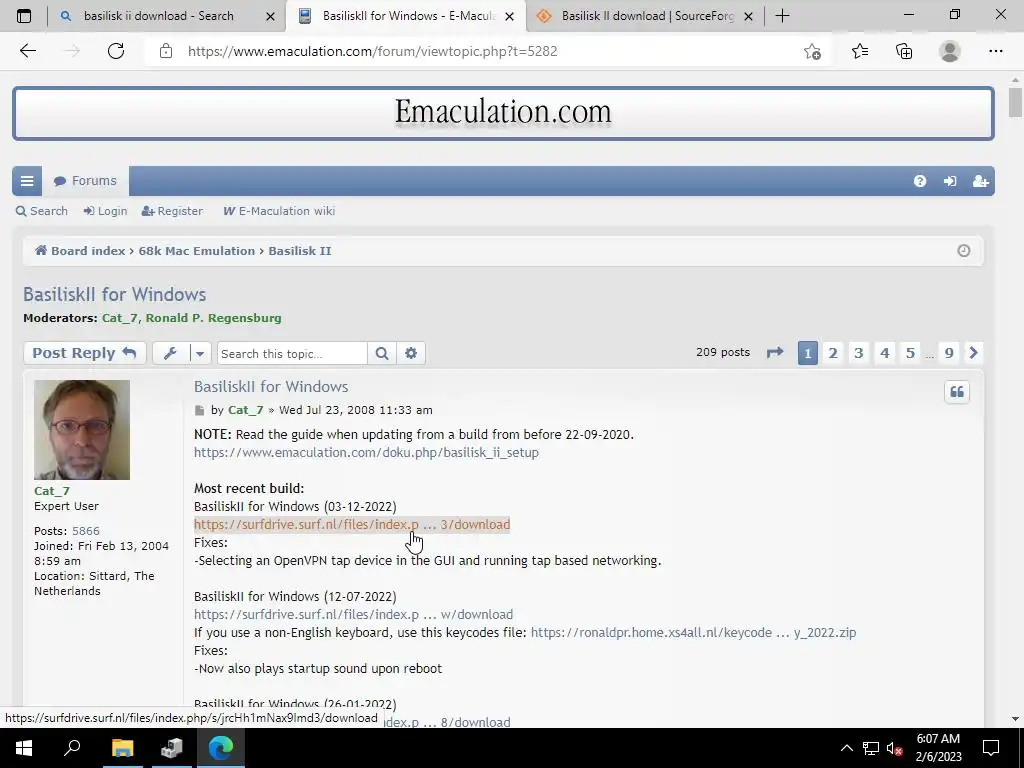The height and width of the screenshot is (768, 1024).
Task: Go to next page arrow
Action: (x=973, y=353)
